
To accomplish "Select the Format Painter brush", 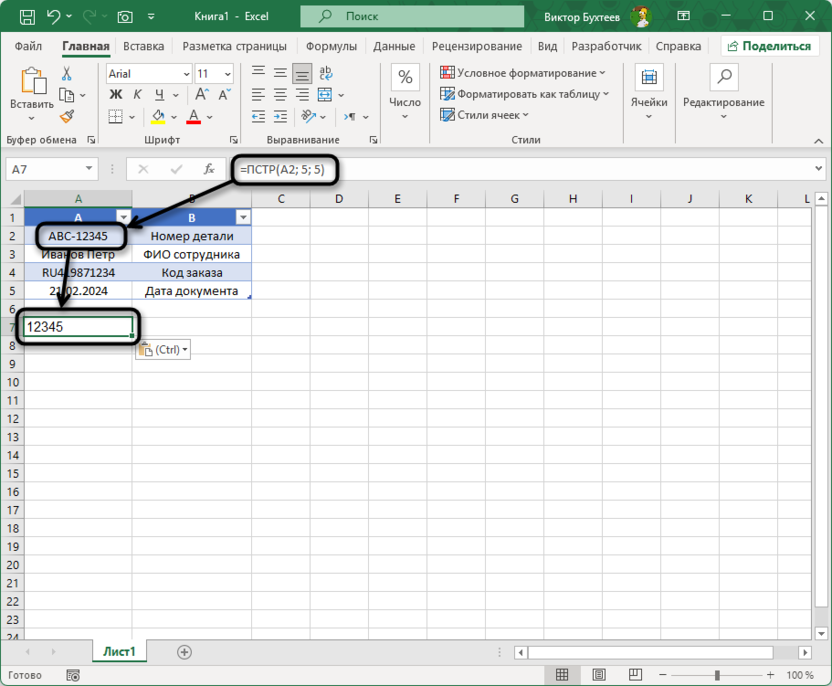I will coord(67,117).
